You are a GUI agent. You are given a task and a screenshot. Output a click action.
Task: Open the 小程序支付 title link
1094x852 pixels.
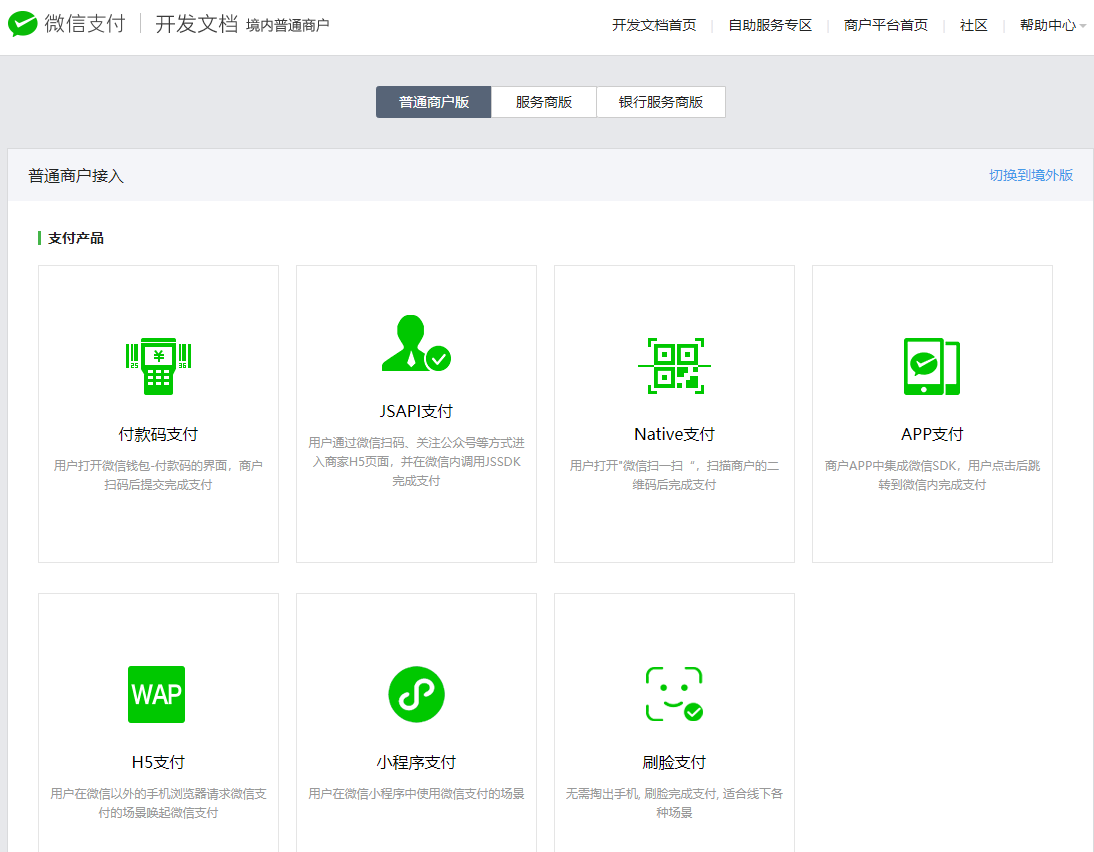[x=417, y=762]
